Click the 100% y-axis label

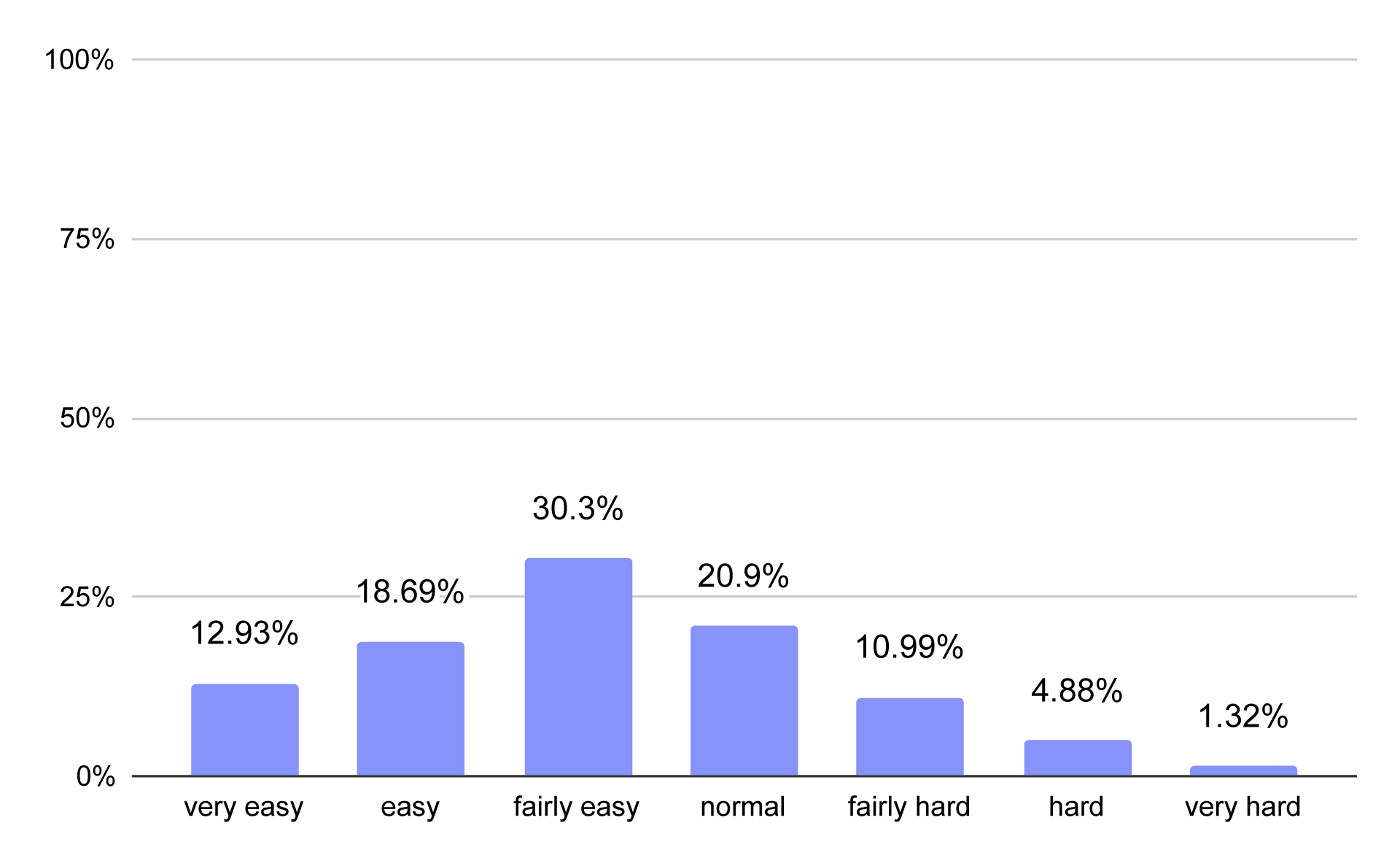click(79, 60)
